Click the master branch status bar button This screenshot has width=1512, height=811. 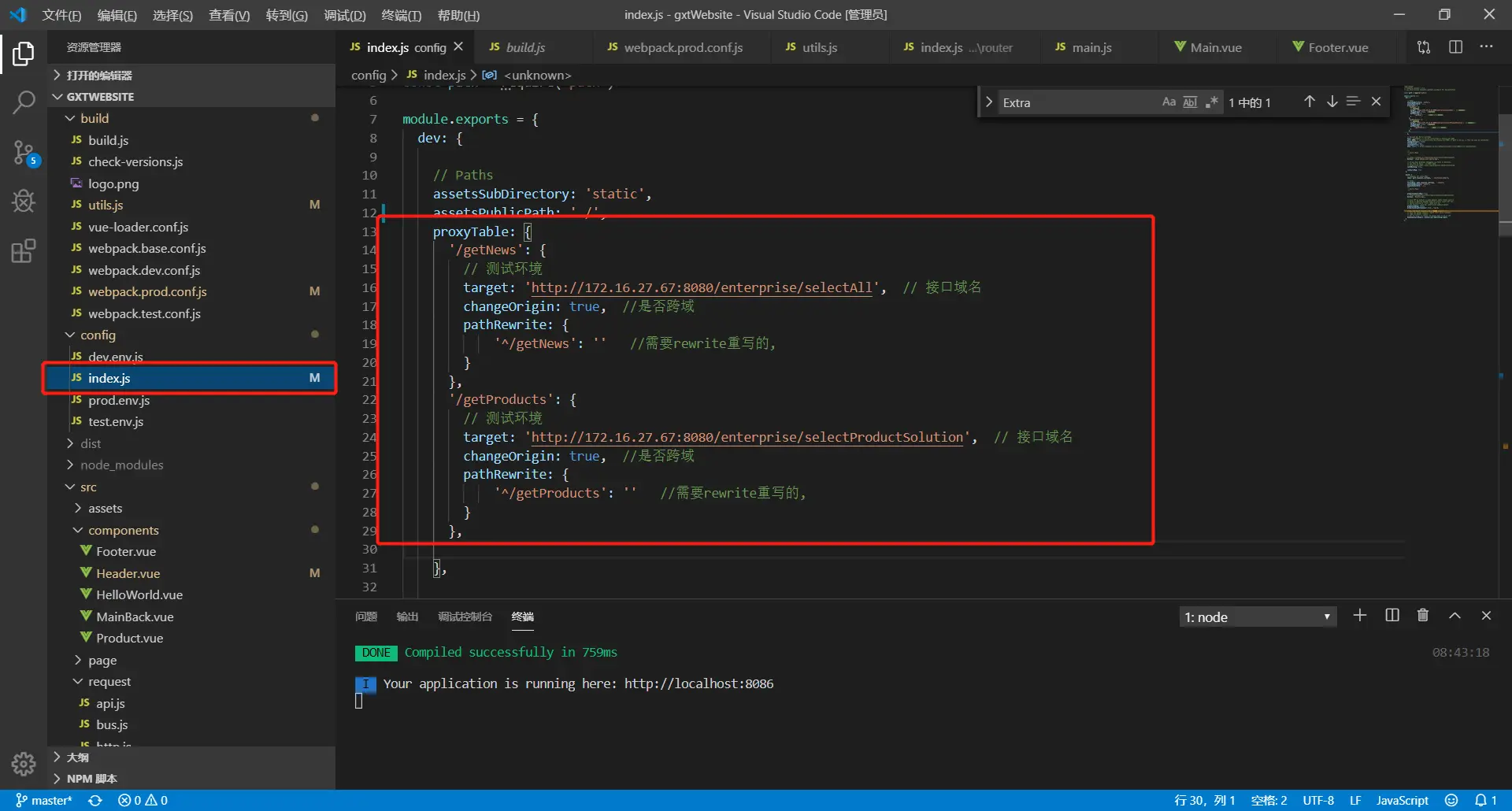coord(44,800)
